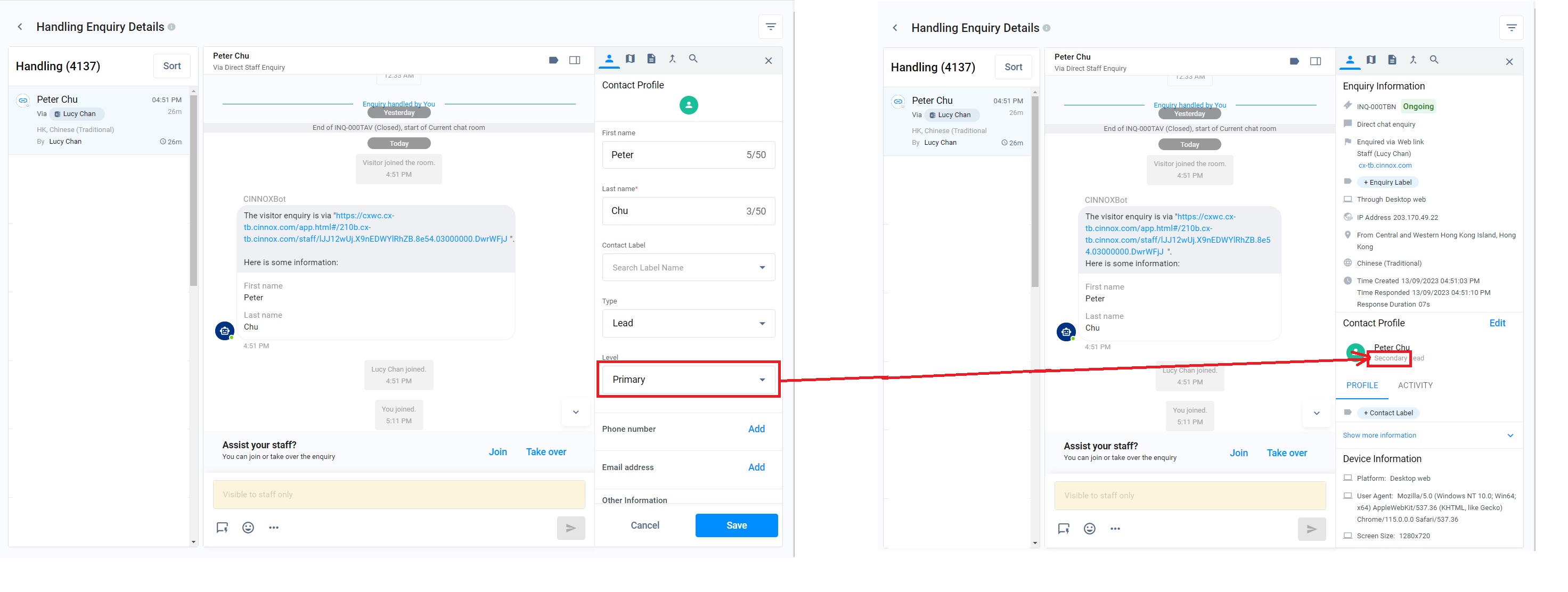
Task: Click the merge icon above Contact Profile form
Action: click(672, 59)
